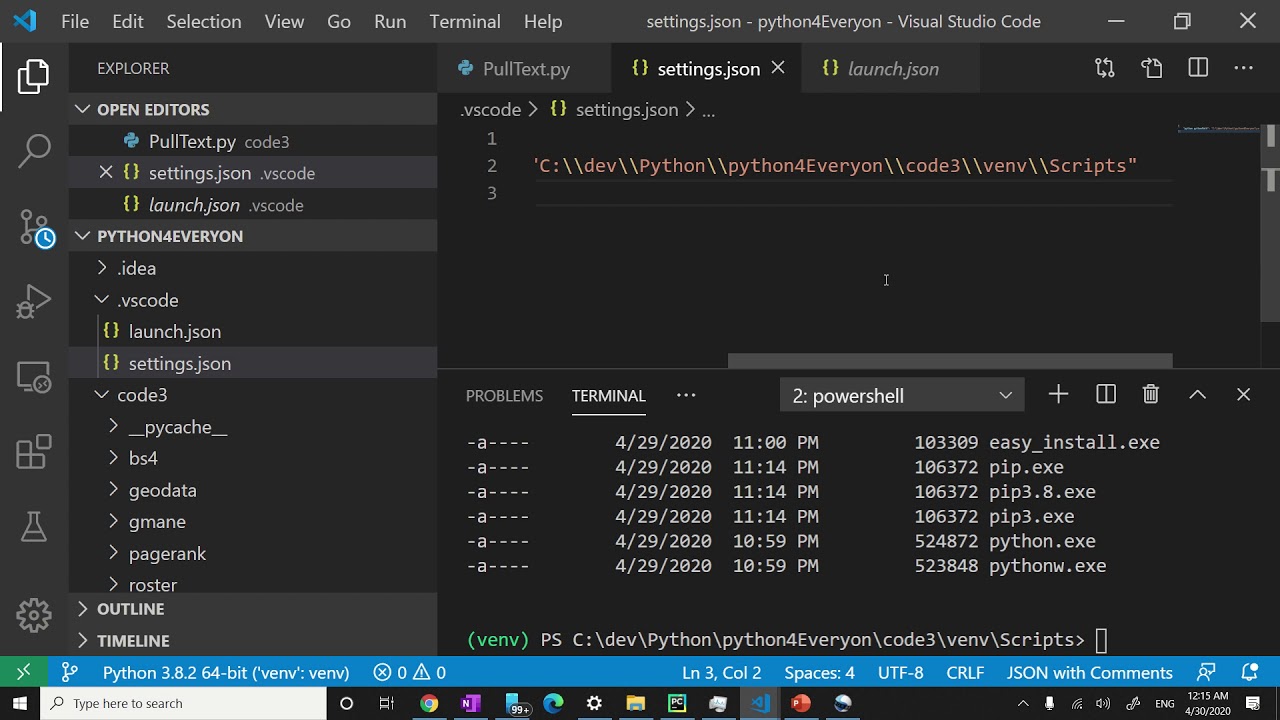Viewport: 1280px width, 720px height.
Task: Open the Remote Explorer view
Action: pos(34,377)
